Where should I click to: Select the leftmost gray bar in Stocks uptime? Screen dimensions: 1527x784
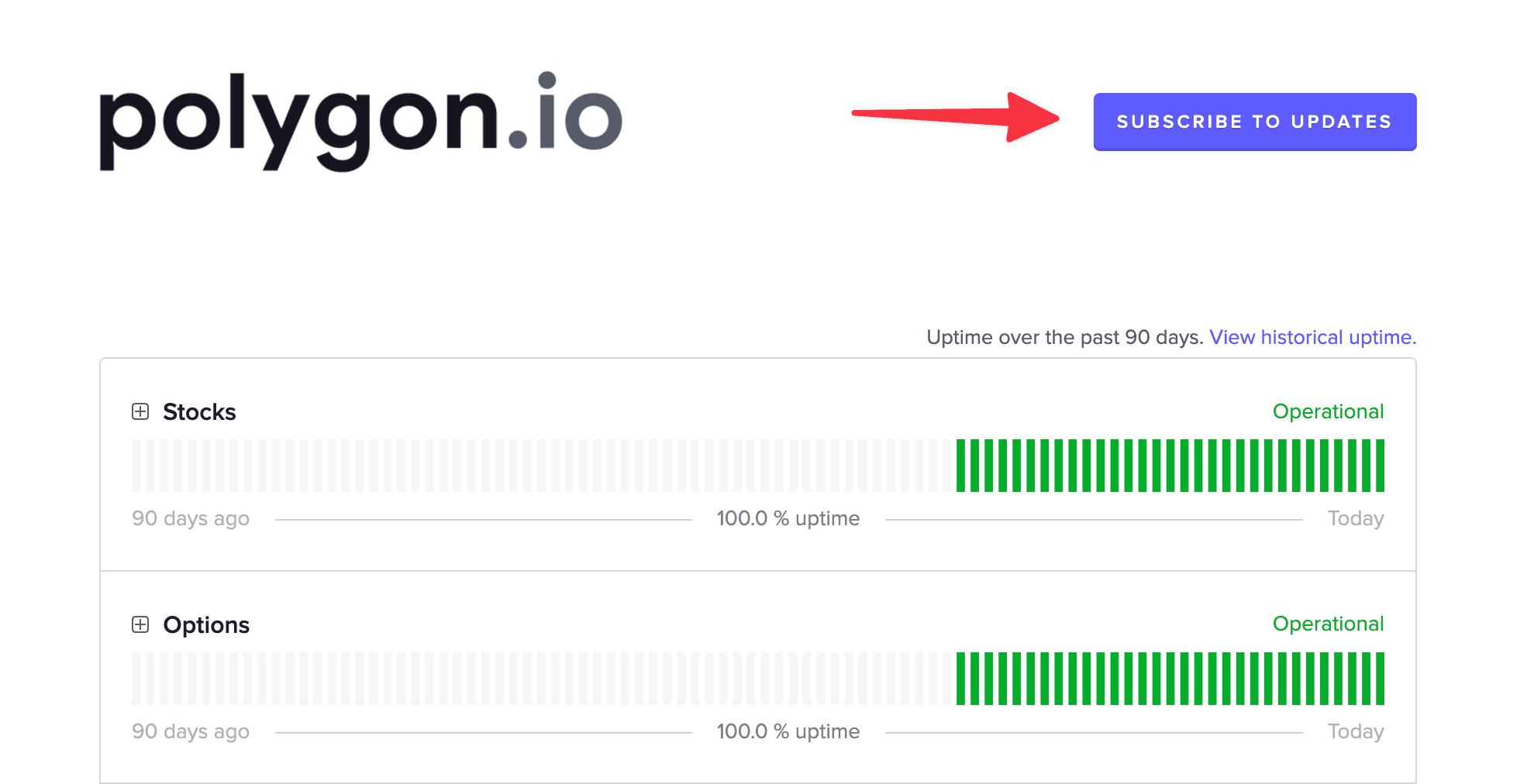point(136,466)
